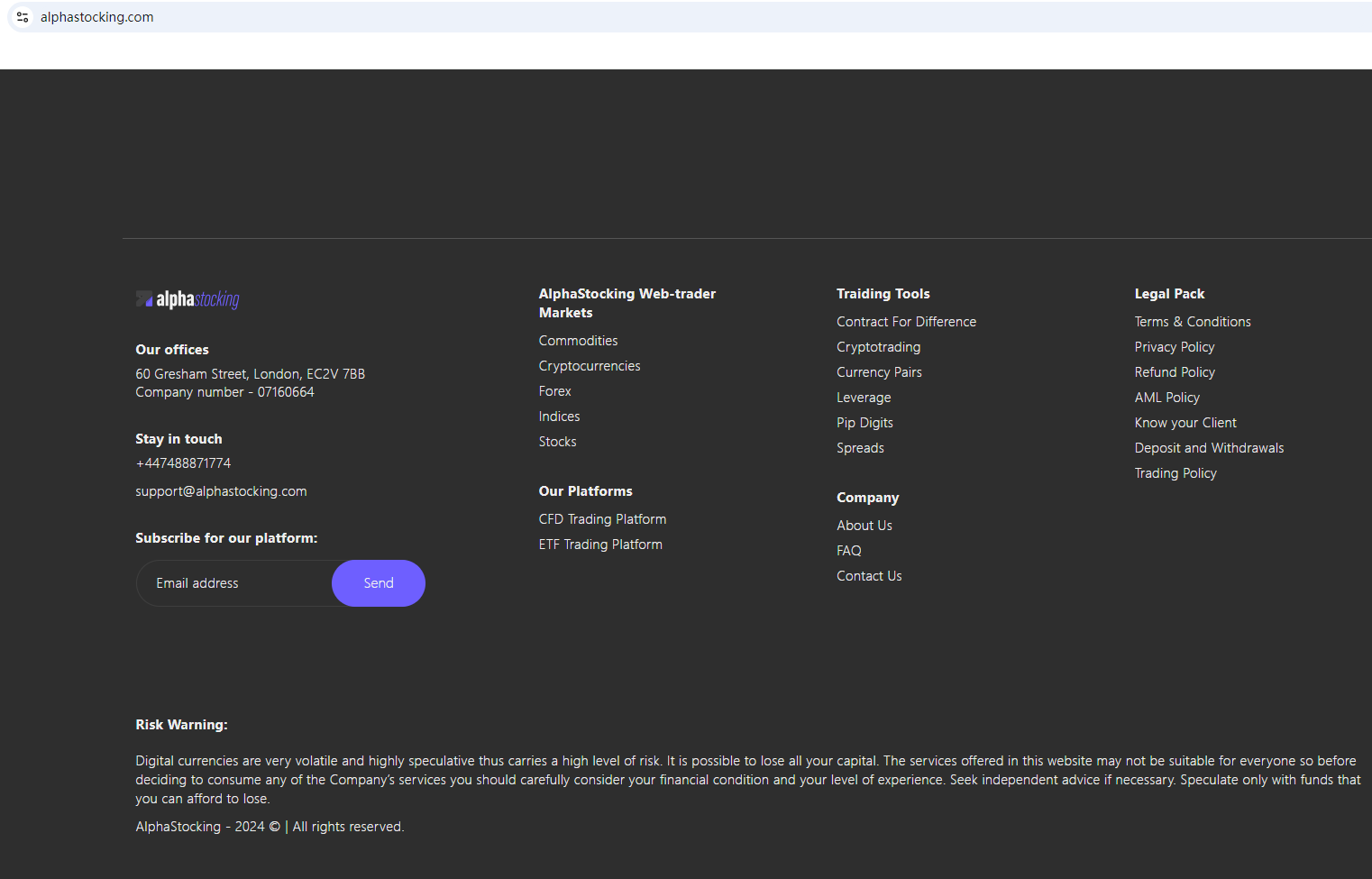
Task: Select the Stocks link
Action: pos(557,442)
